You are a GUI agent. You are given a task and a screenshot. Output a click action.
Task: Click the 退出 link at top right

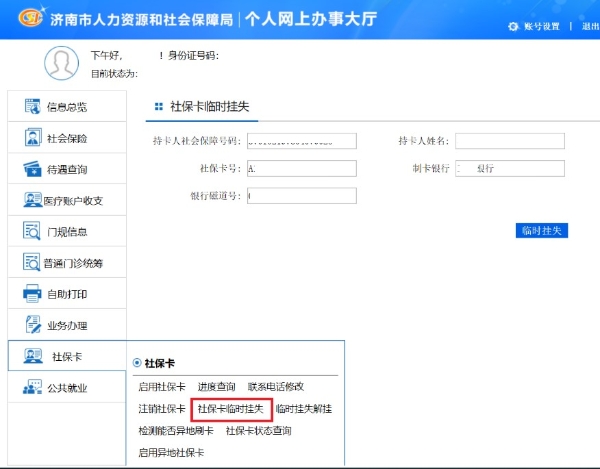(590, 26)
